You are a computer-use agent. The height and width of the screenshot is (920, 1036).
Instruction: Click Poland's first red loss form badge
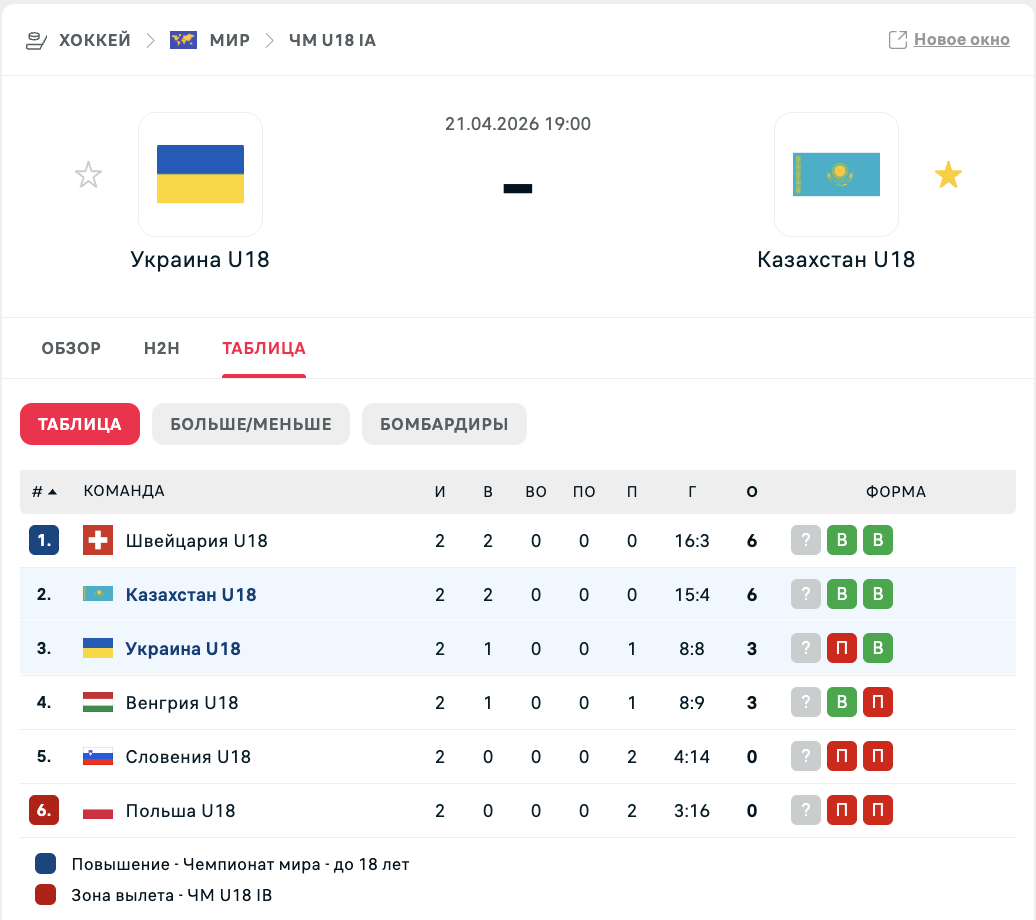pos(842,811)
